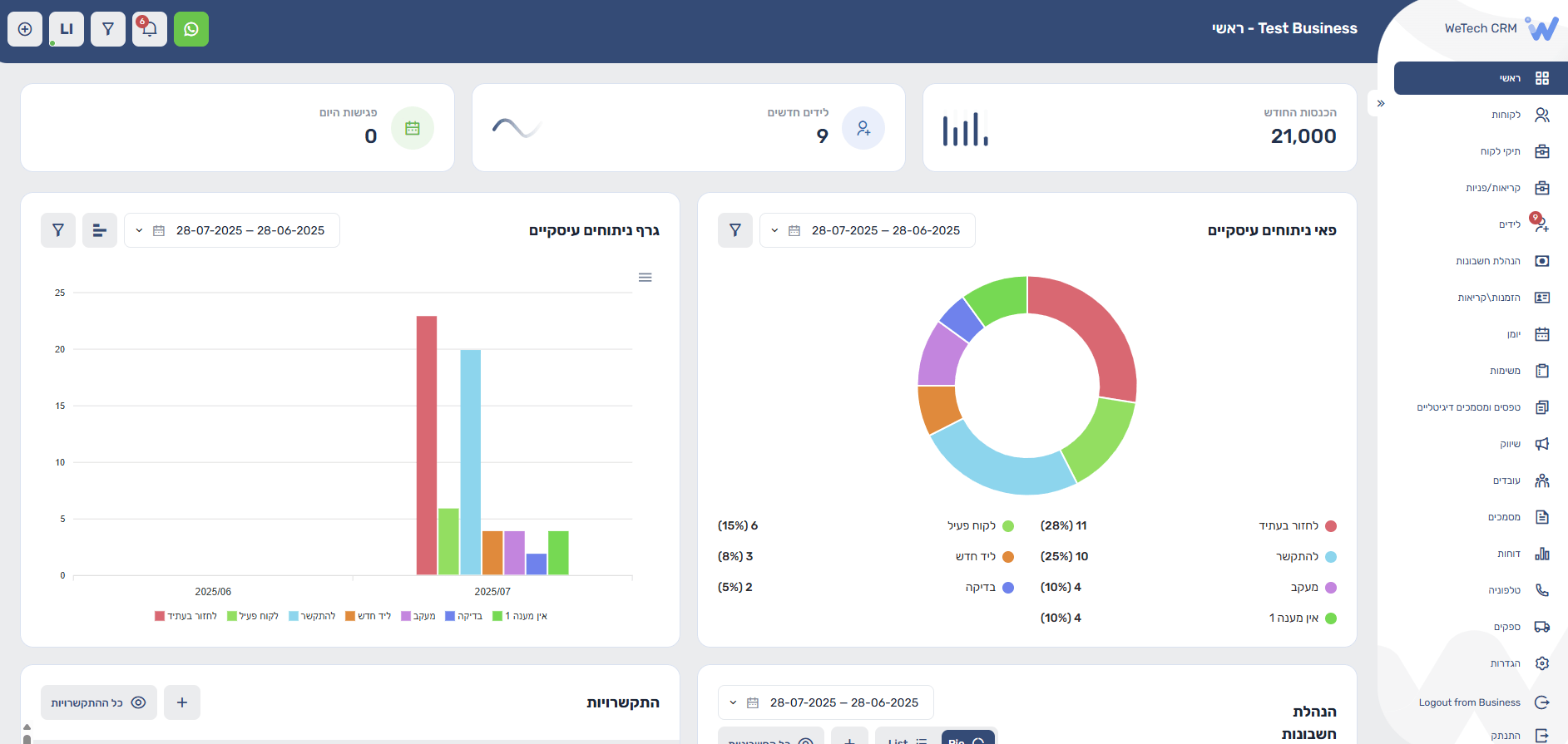Toggle the bar chart orientation button
The height and width of the screenshot is (744, 1568).
(100, 230)
